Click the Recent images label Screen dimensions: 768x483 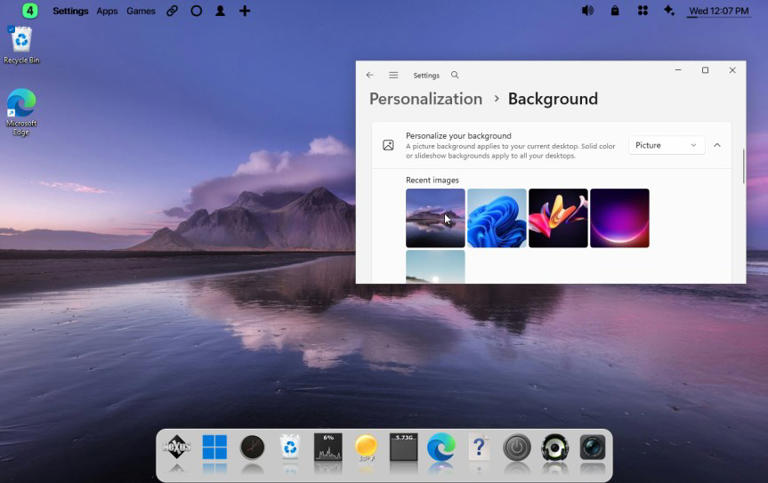point(432,180)
